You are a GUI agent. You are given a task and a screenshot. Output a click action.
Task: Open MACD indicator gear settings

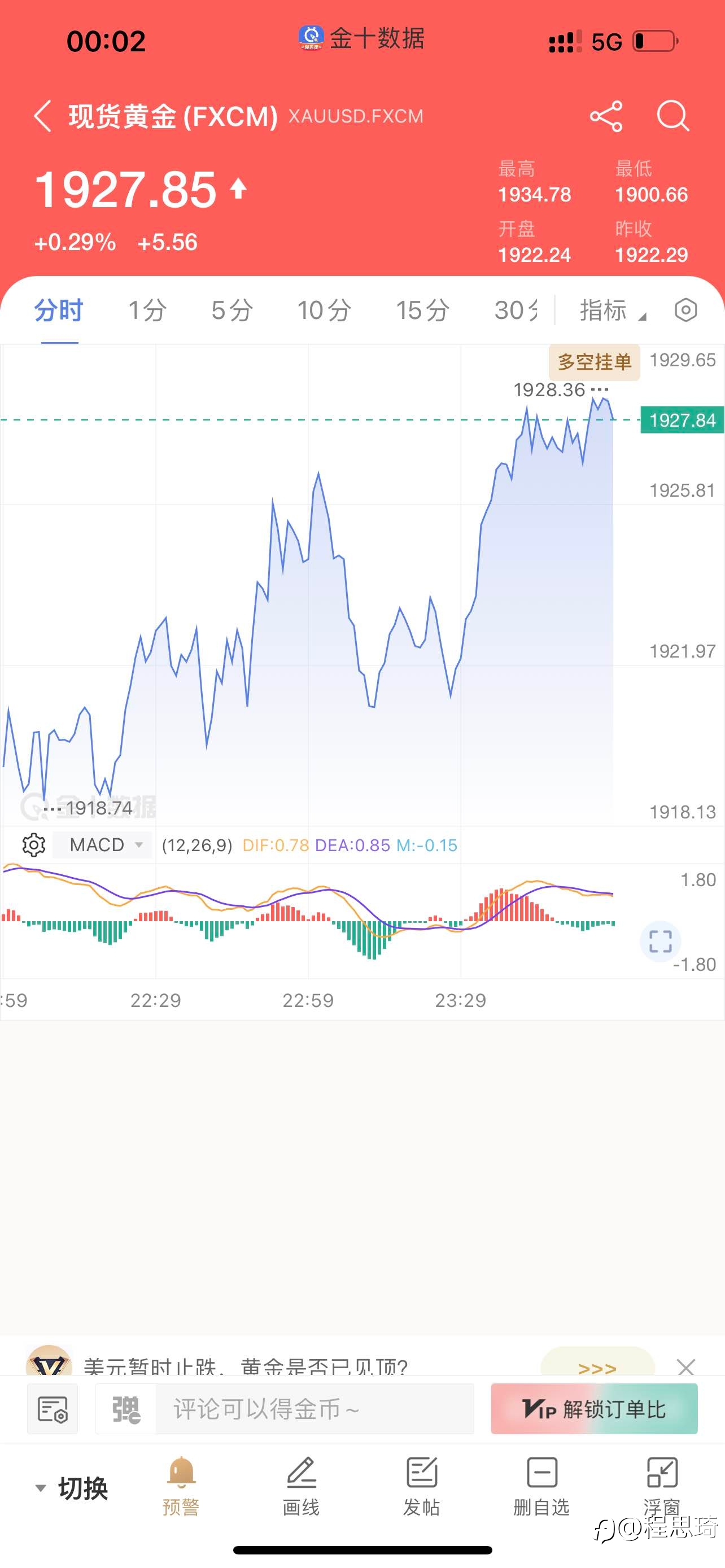[x=33, y=845]
